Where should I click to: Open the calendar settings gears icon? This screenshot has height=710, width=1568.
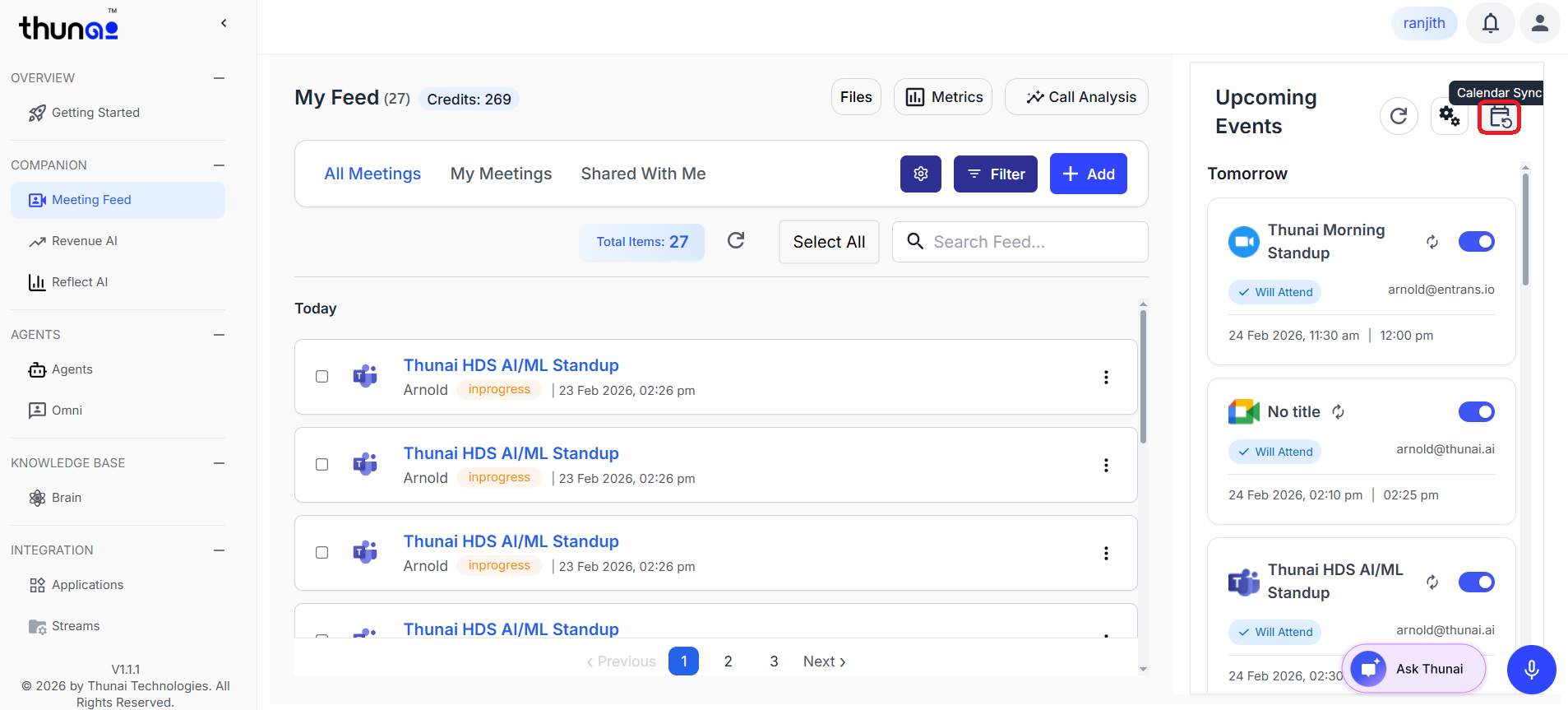pos(1449,117)
